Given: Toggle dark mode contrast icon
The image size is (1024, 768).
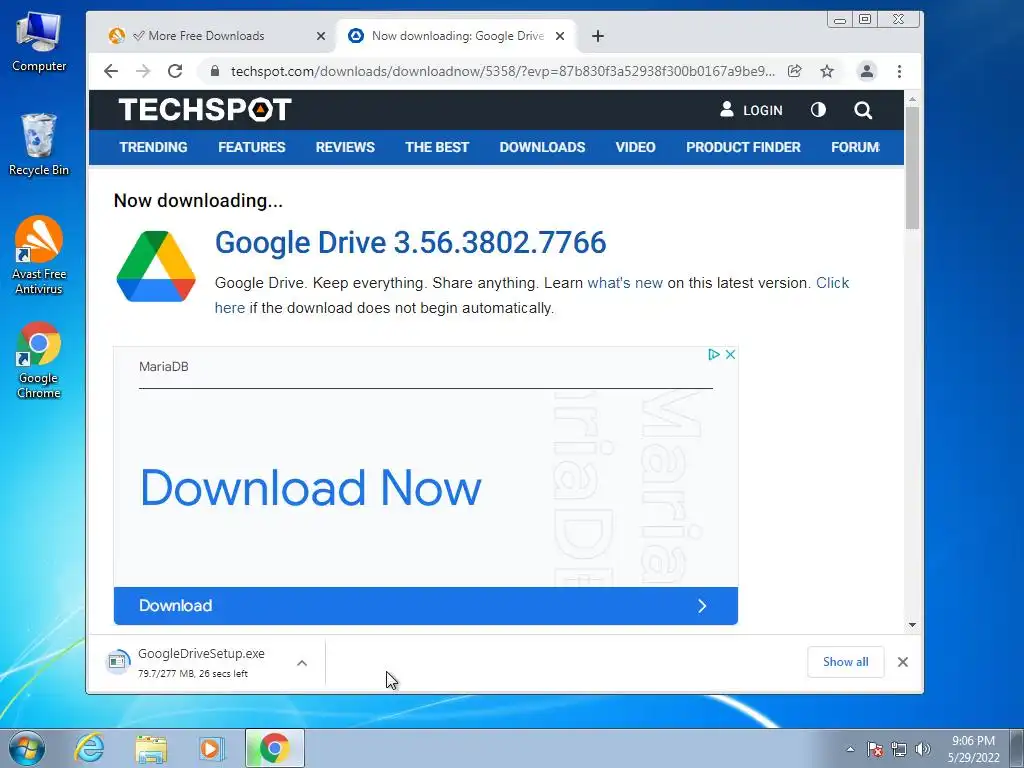Looking at the screenshot, I should [818, 110].
